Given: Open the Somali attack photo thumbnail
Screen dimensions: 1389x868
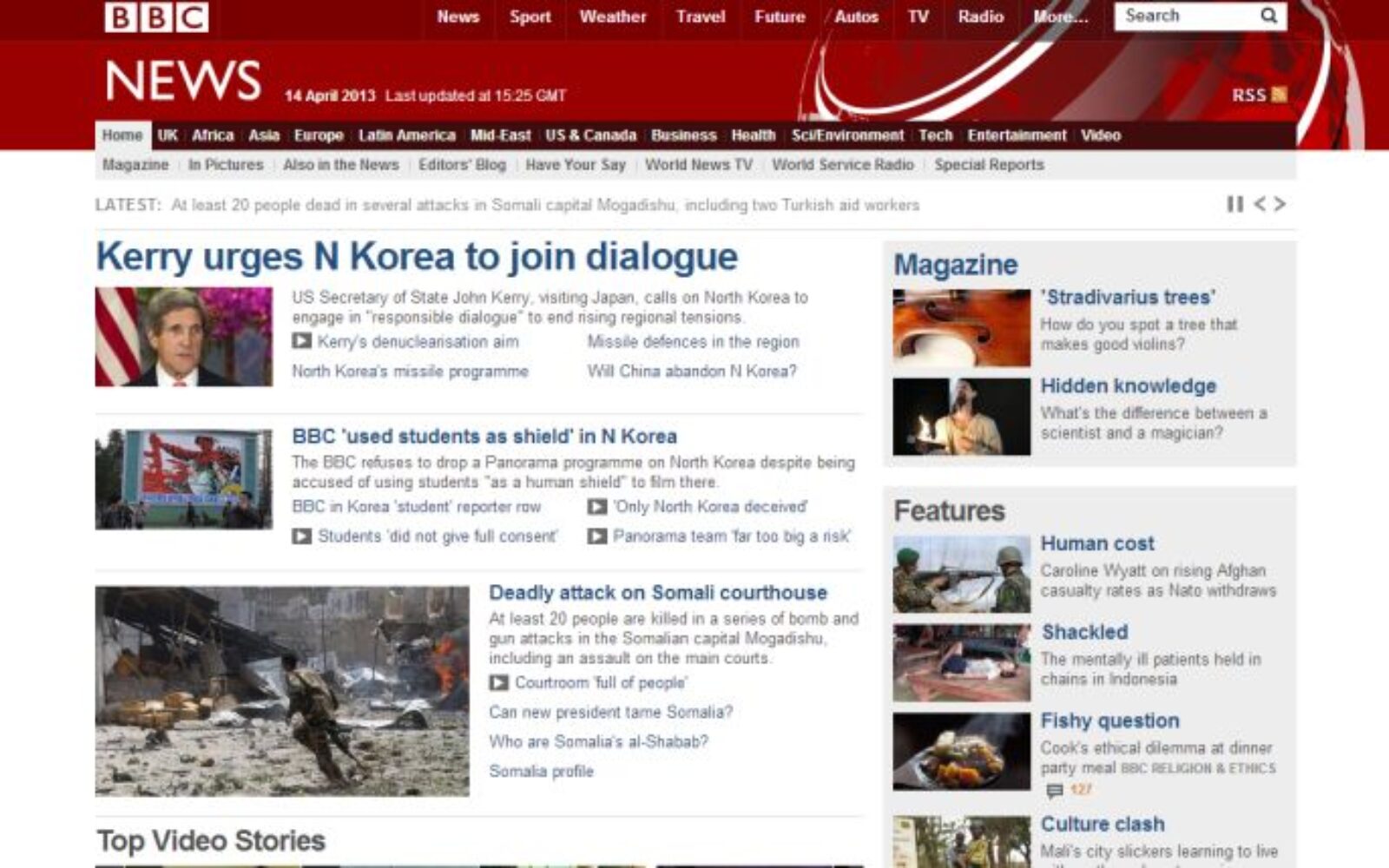Looking at the screenshot, I should click(282, 691).
